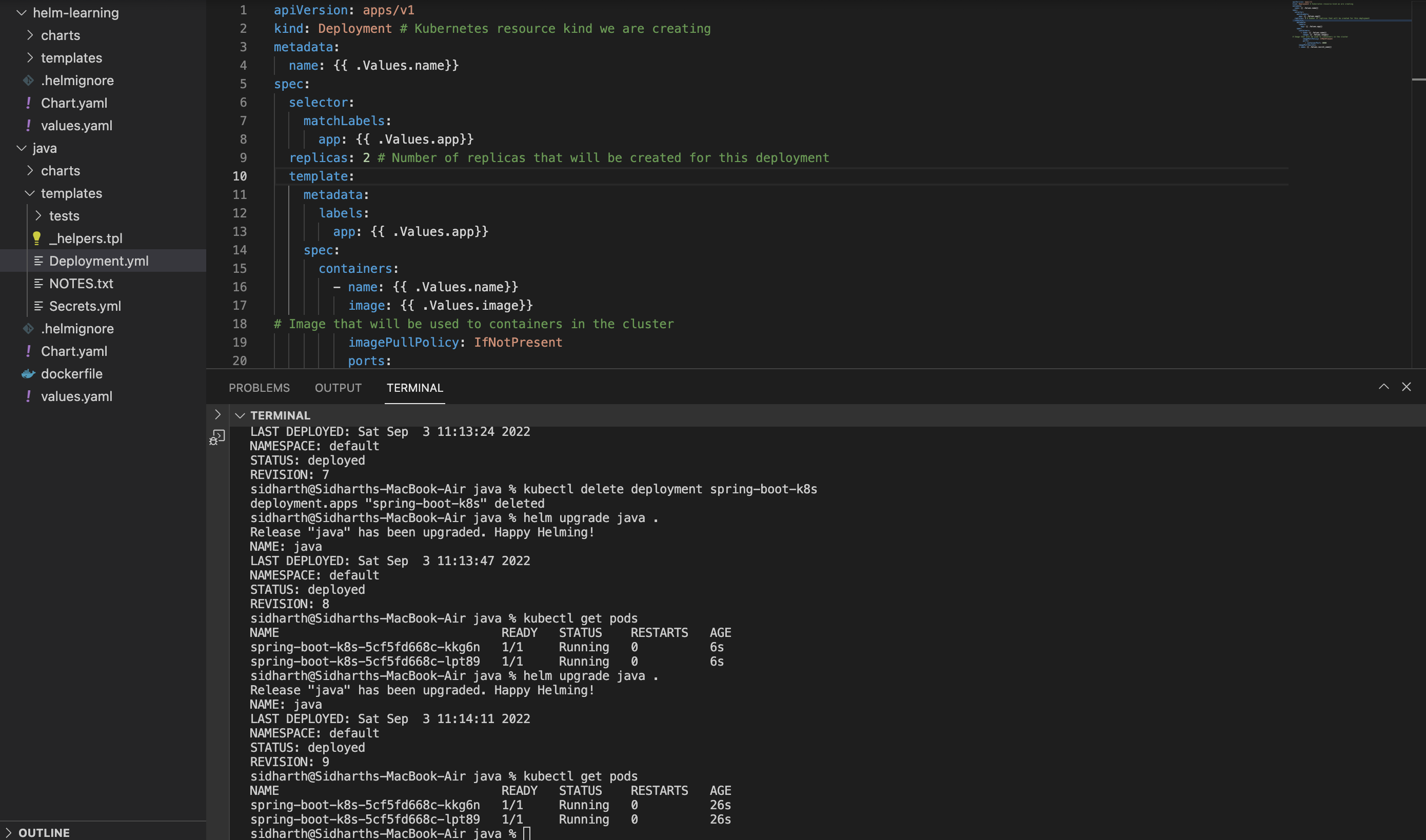
Task: Maximize the panel with the up chevron
Action: click(1383, 387)
